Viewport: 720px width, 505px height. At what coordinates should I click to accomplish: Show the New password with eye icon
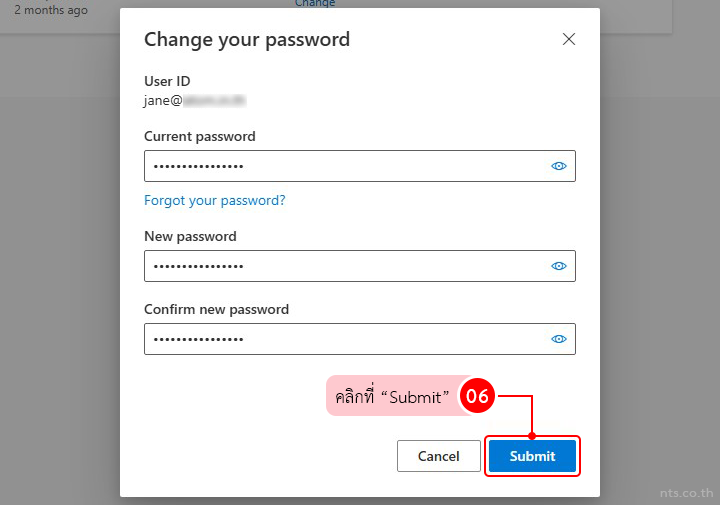(559, 266)
